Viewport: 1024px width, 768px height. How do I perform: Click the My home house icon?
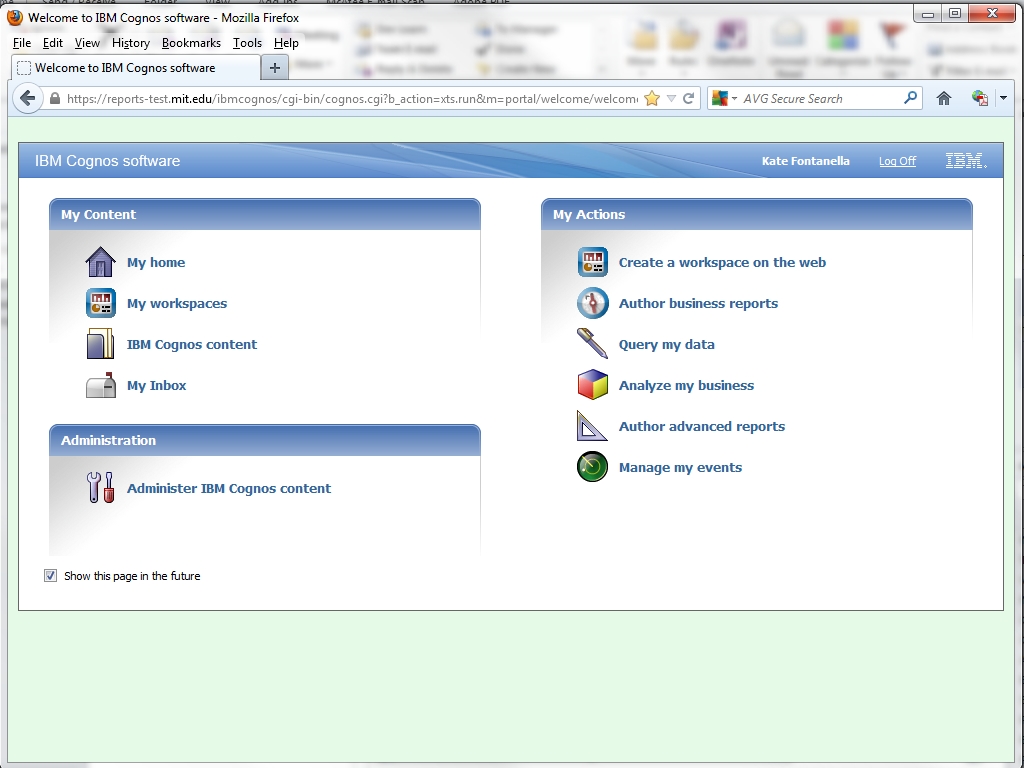click(x=100, y=263)
